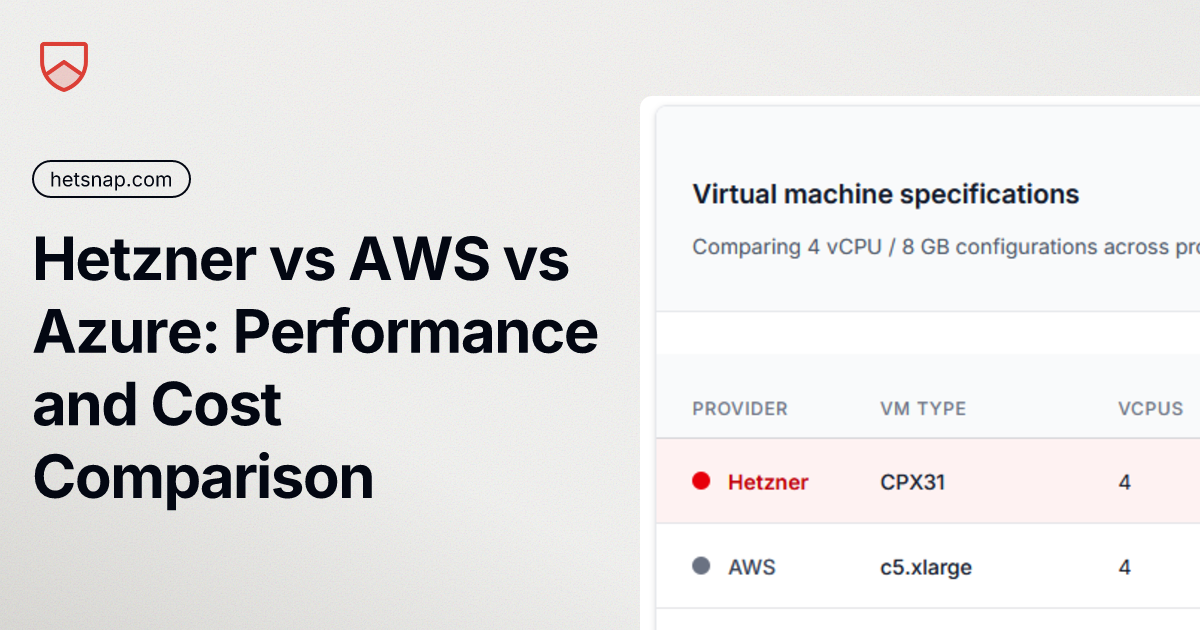The height and width of the screenshot is (630, 1200).
Task: Click the red dot beside Hetzner
Action: (x=701, y=481)
